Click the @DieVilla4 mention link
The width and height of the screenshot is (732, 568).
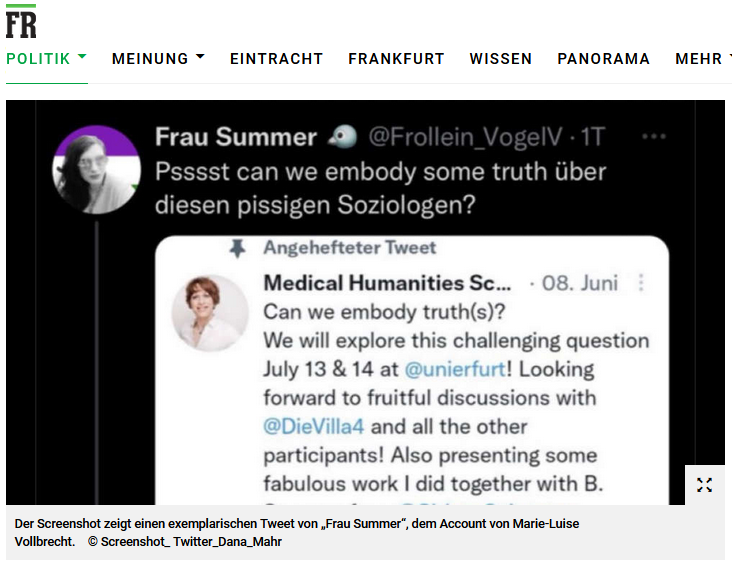pos(314,427)
